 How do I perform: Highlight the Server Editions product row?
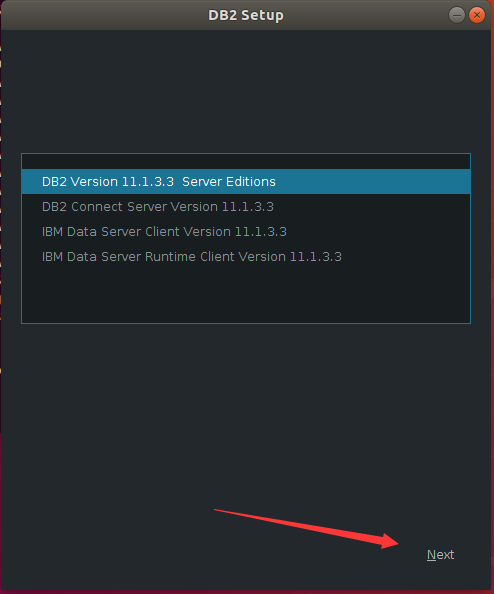tap(246, 181)
